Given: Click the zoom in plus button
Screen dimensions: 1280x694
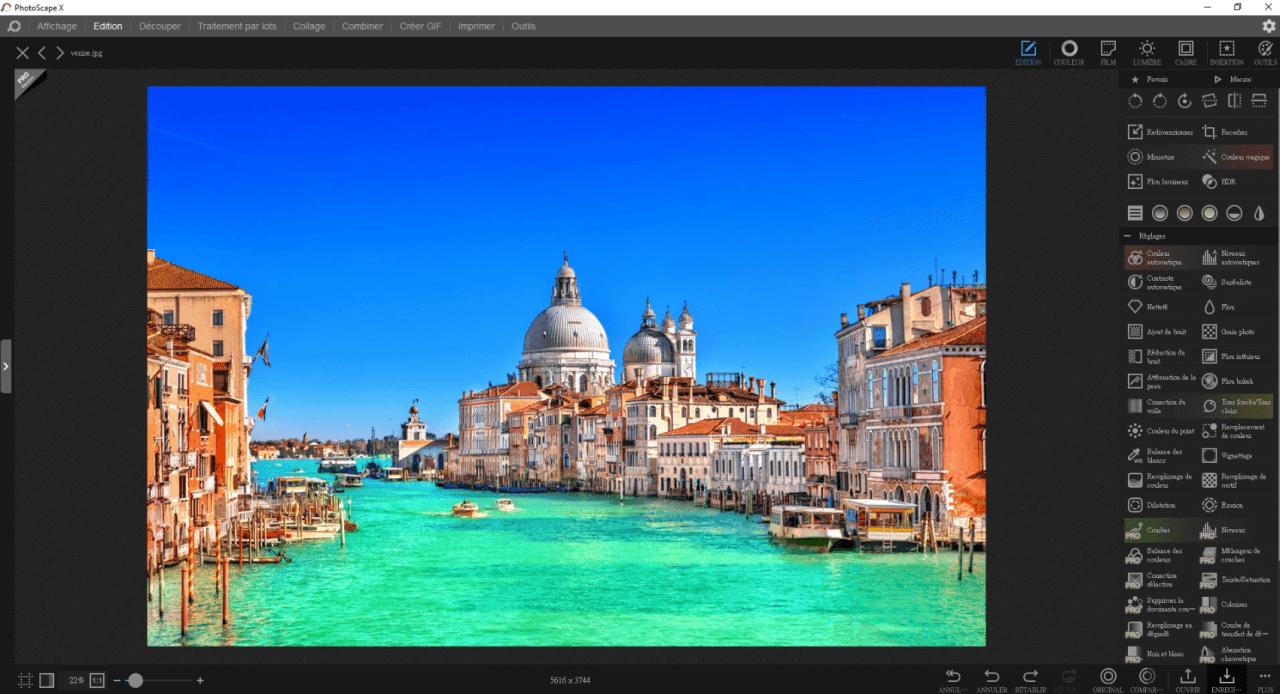Looking at the screenshot, I should click(x=200, y=680).
